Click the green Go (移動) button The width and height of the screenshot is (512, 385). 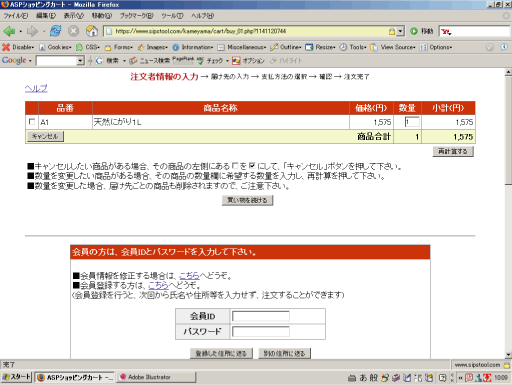(422, 31)
